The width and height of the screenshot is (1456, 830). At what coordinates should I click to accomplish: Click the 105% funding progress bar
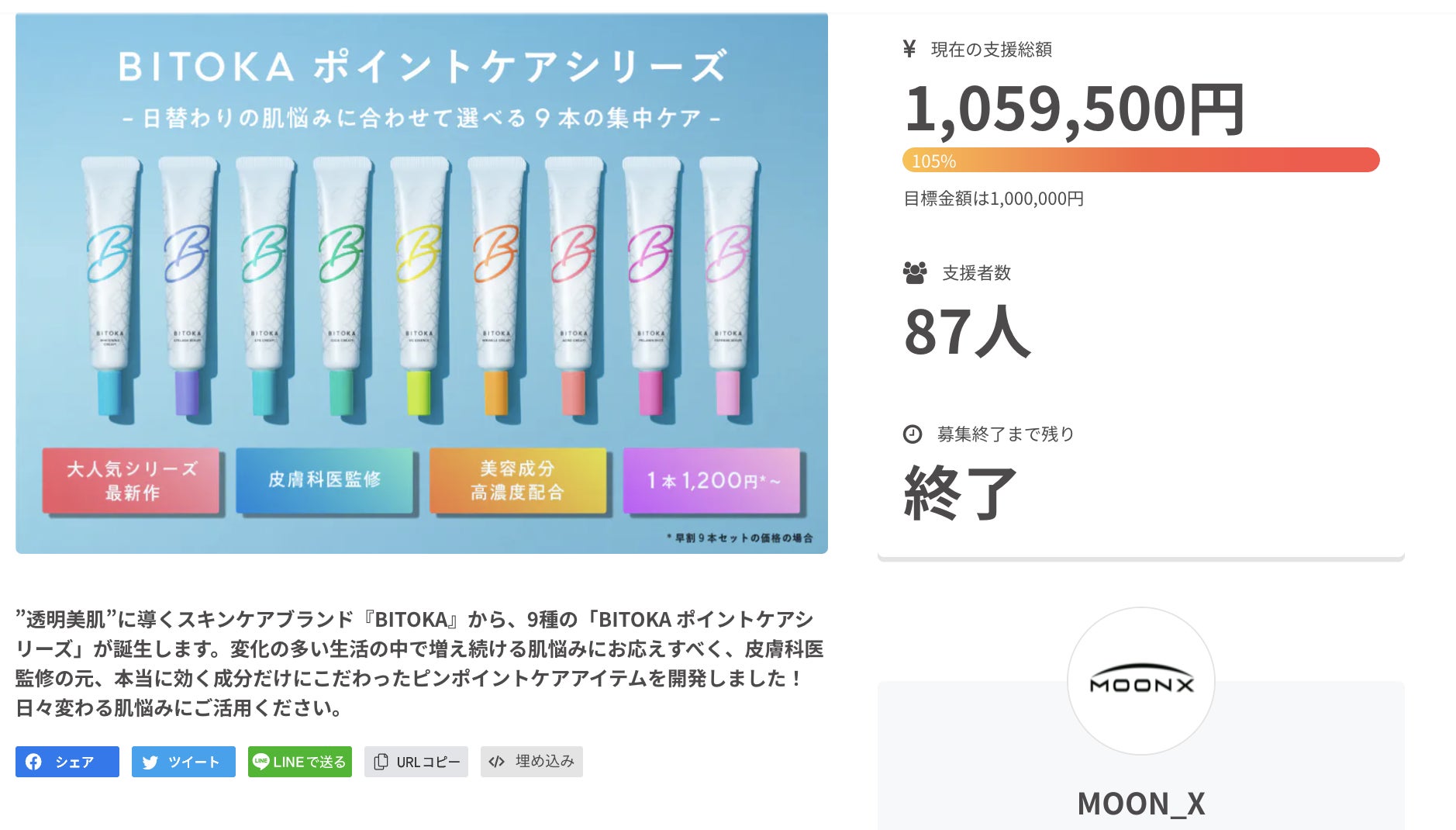(x=1140, y=161)
